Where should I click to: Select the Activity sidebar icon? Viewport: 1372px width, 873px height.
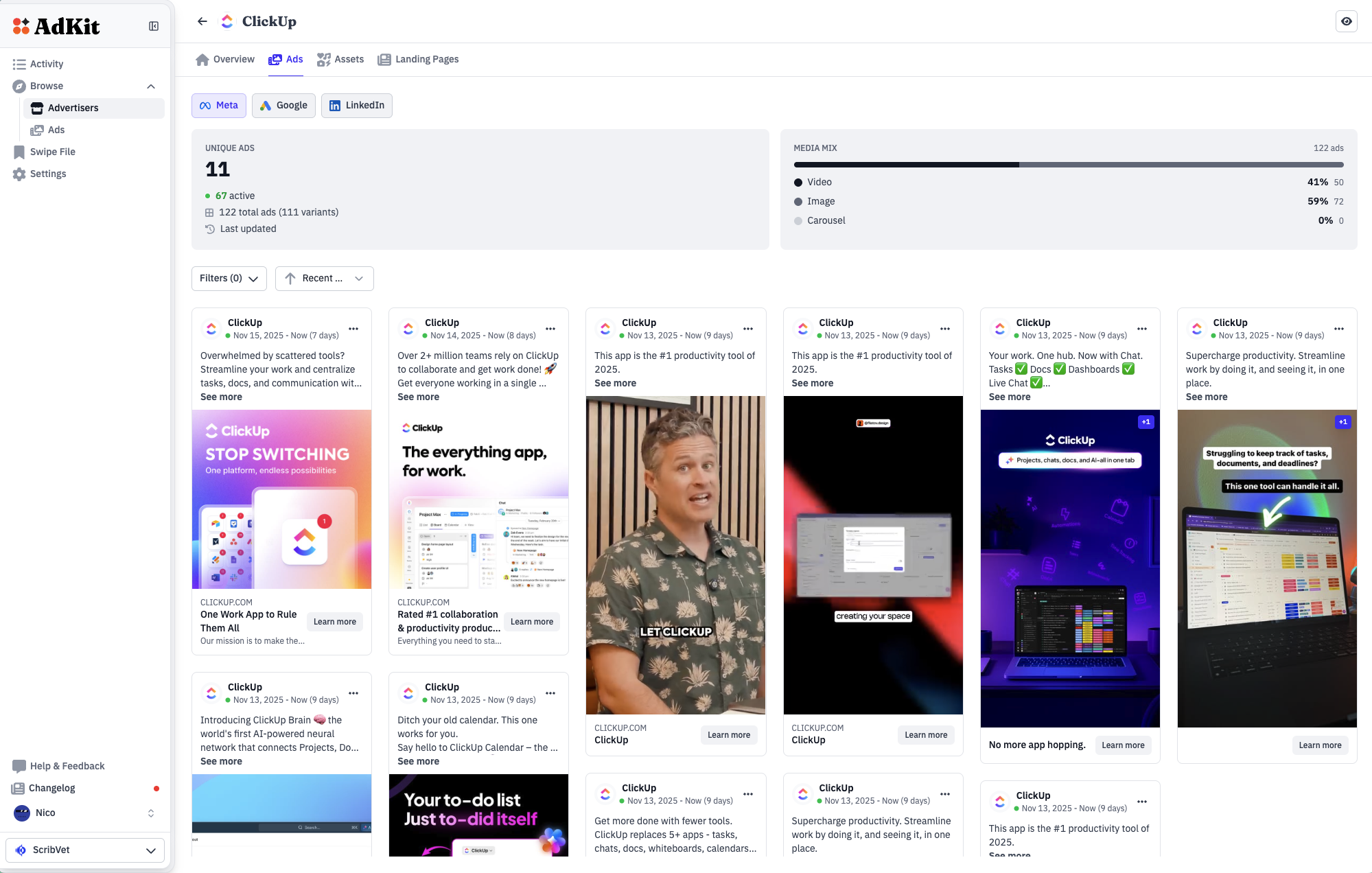19,63
